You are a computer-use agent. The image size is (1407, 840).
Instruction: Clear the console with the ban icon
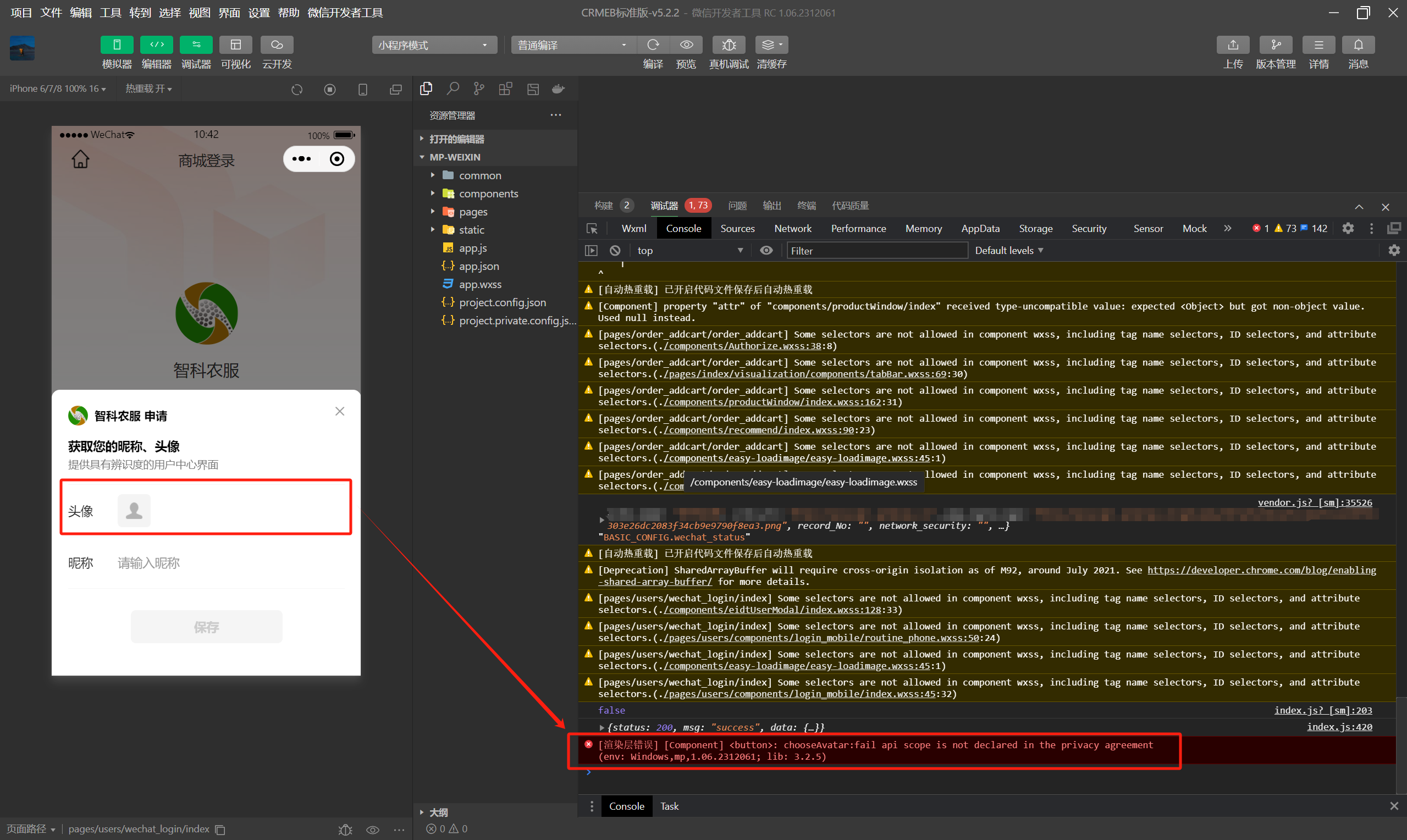(x=615, y=250)
